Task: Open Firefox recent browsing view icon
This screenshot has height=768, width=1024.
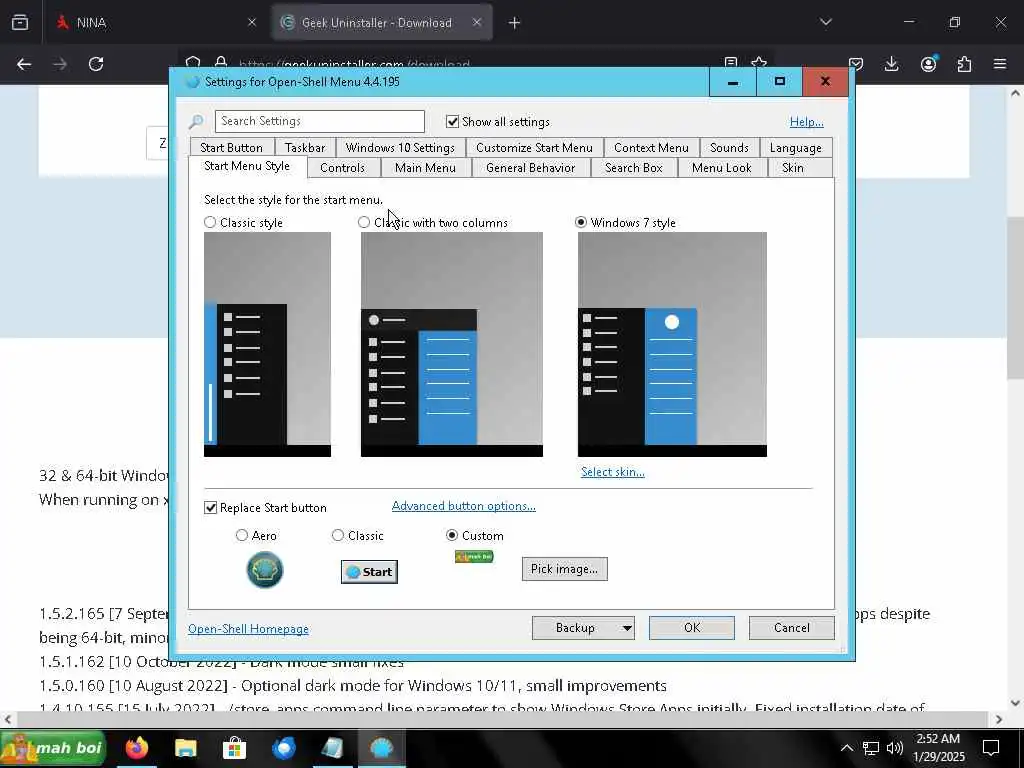Action: click(20, 22)
